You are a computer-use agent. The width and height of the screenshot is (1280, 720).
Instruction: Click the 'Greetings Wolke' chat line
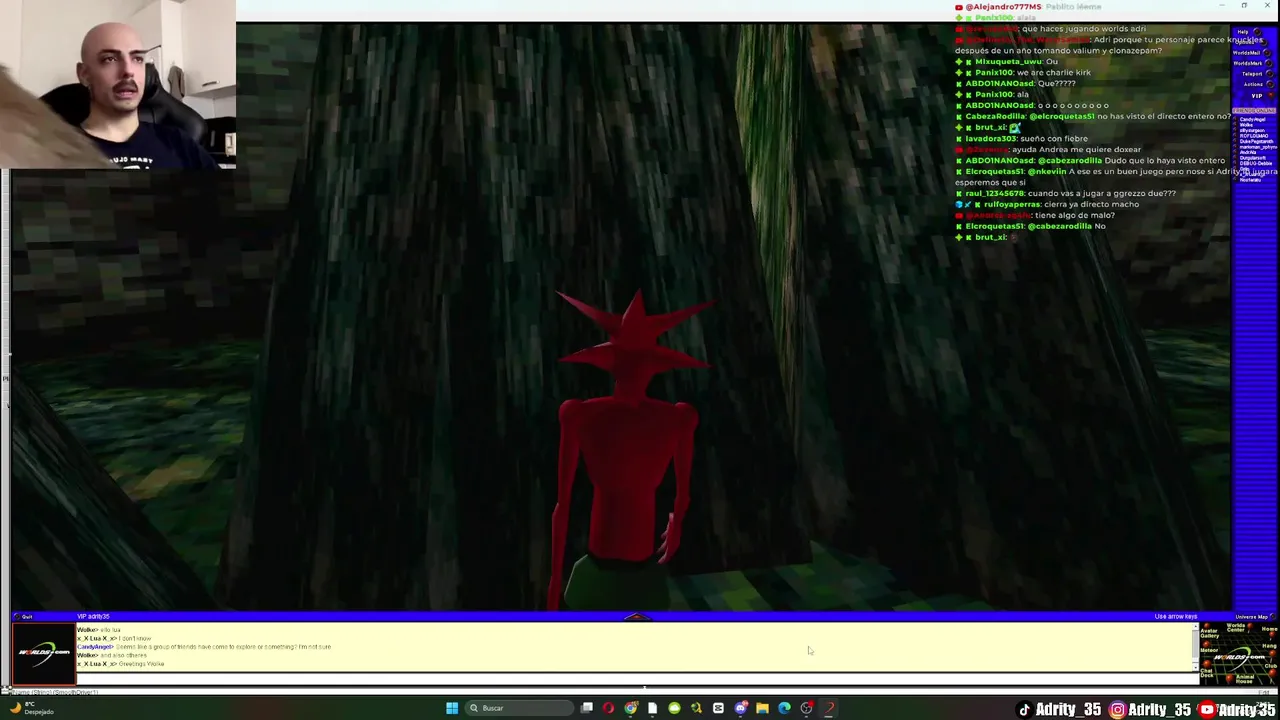click(121, 664)
